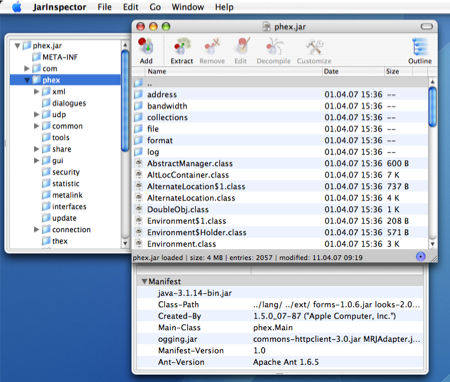
Task: Click the round blue status bar icon
Action: click(x=421, y=256)
